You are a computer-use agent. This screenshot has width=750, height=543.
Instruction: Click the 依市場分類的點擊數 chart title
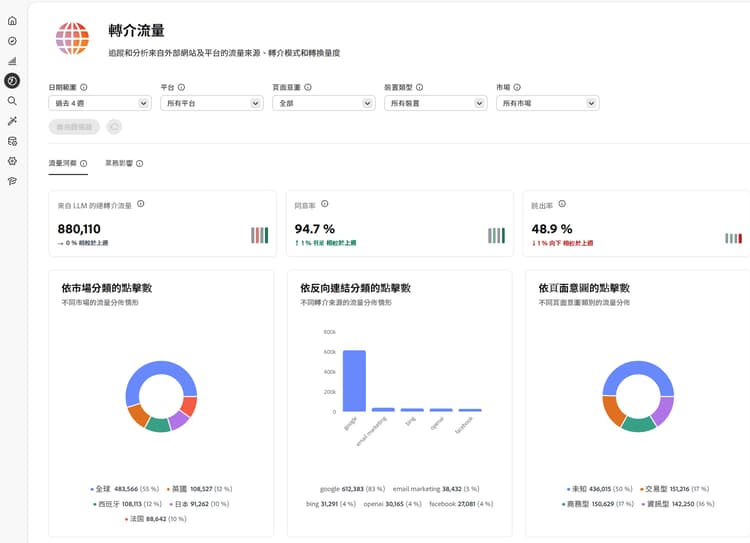(107, 288)
